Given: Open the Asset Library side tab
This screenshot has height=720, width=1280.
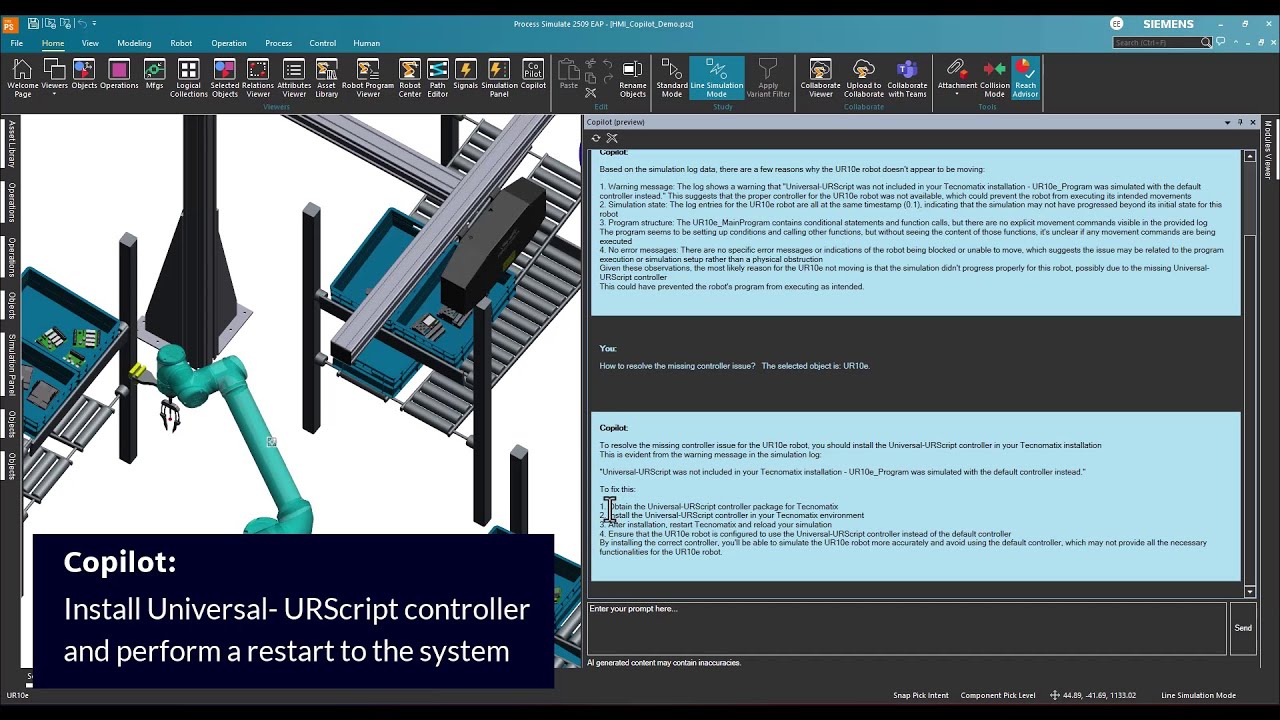Looking at the screenshot, I should [11, 143].
